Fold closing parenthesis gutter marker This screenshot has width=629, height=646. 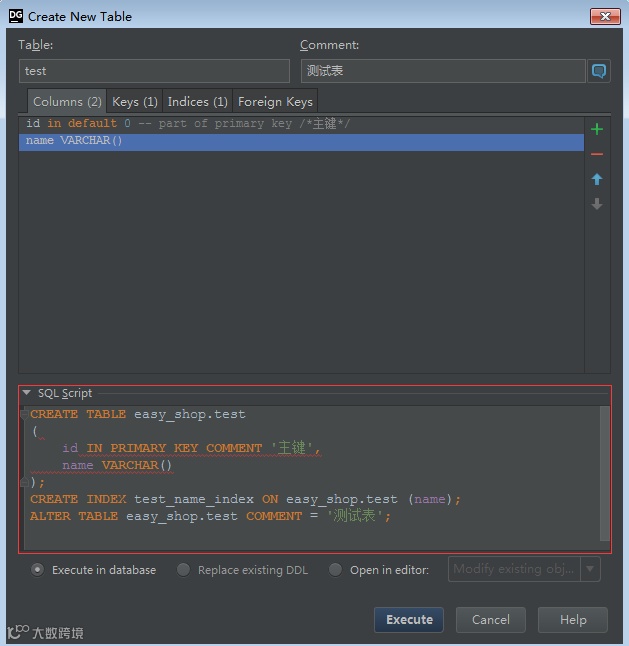tap(24, 482)
